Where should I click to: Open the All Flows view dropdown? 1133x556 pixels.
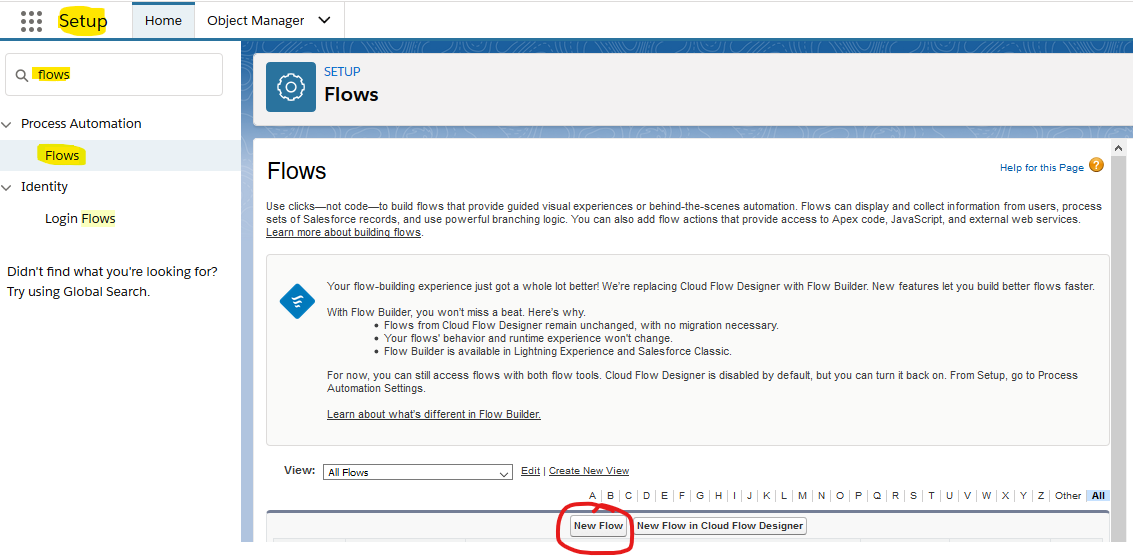[x=418, y=472]
